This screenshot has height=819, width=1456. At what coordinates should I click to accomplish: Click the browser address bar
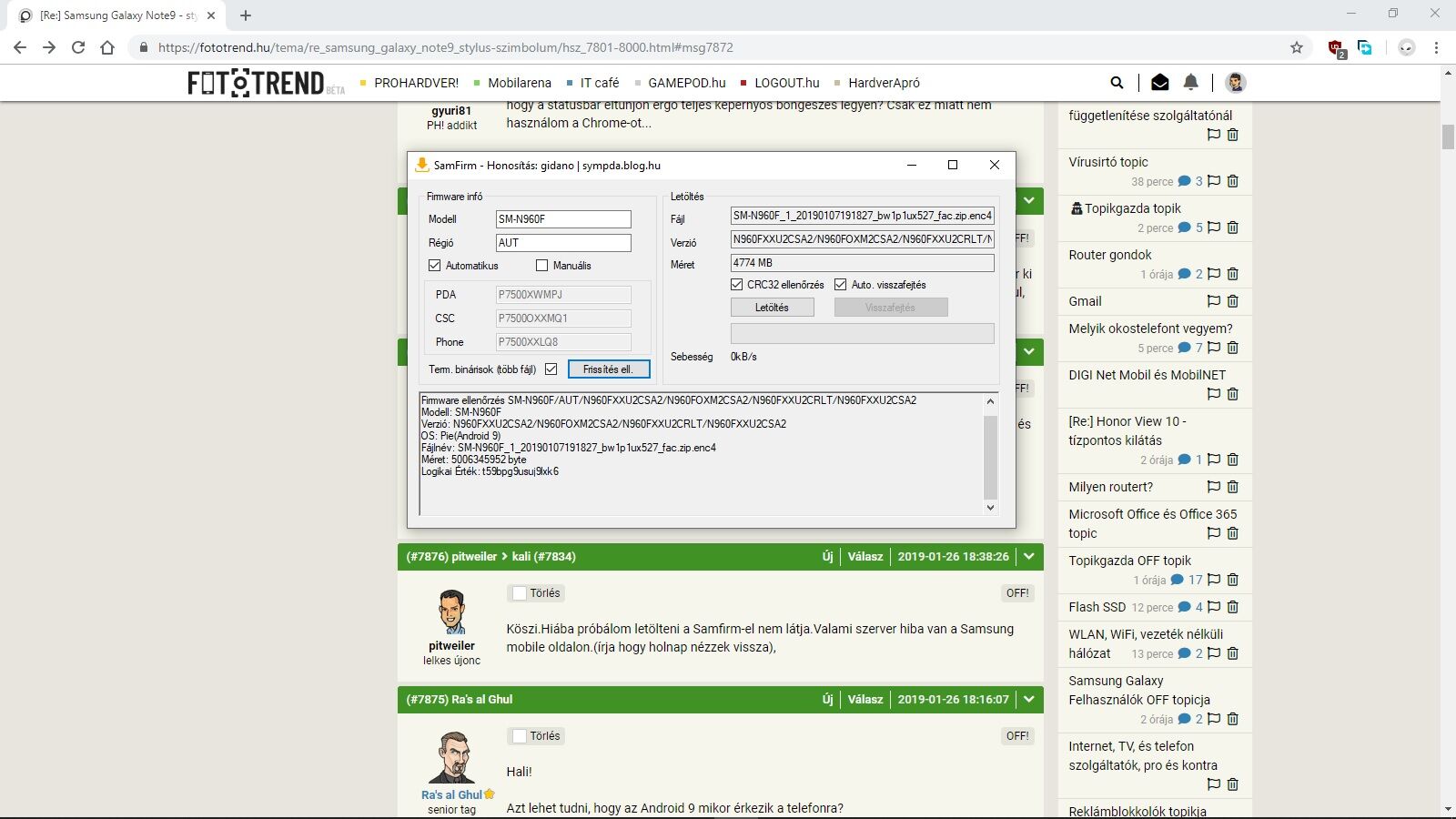pyautogui.click(x=710, y=47)
